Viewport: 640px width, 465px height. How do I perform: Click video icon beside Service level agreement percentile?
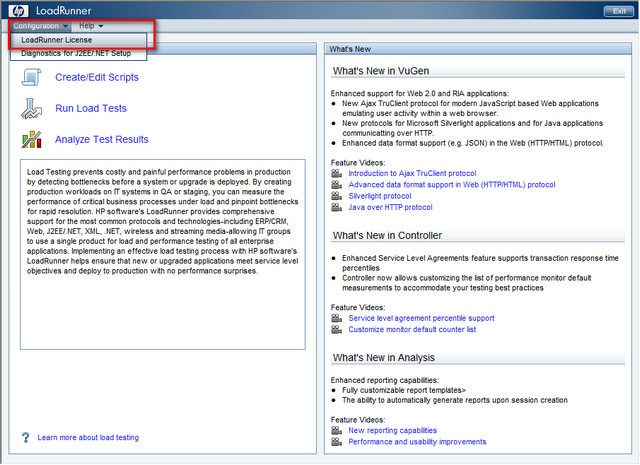(x=336, y=318)
